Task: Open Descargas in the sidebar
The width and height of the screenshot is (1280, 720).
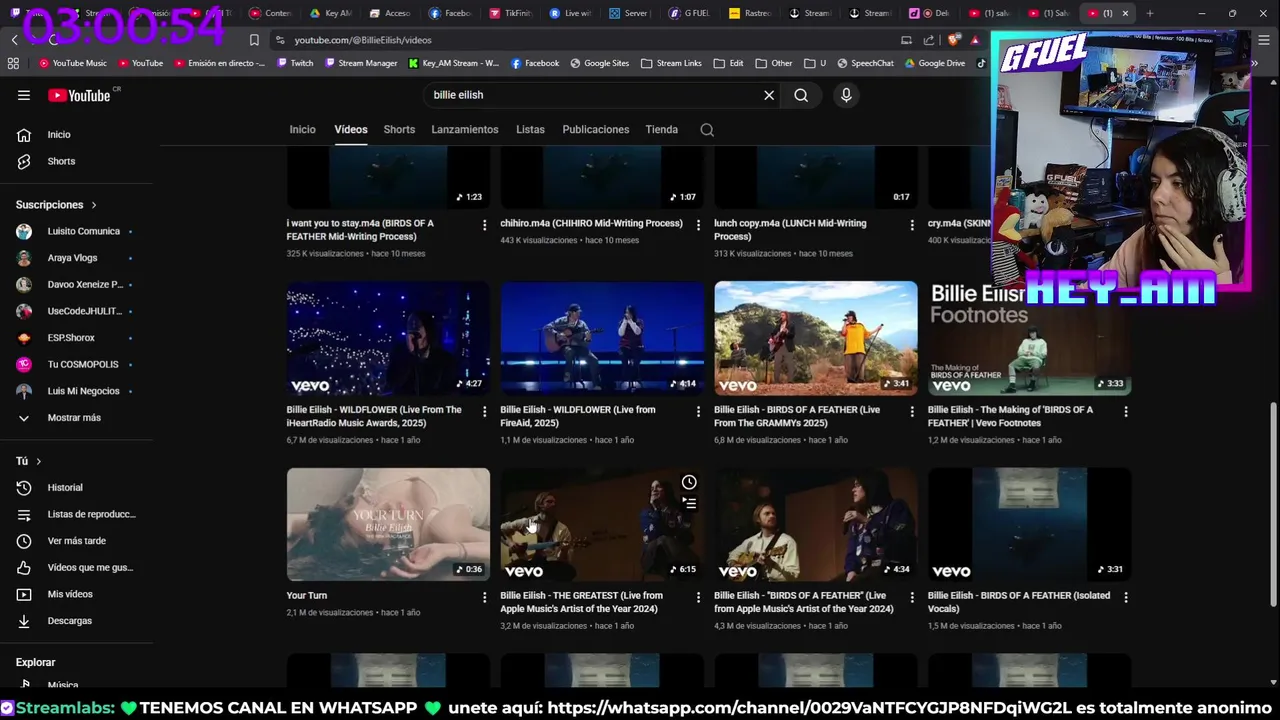Action: pyautogui.click(x=69, y=621)
